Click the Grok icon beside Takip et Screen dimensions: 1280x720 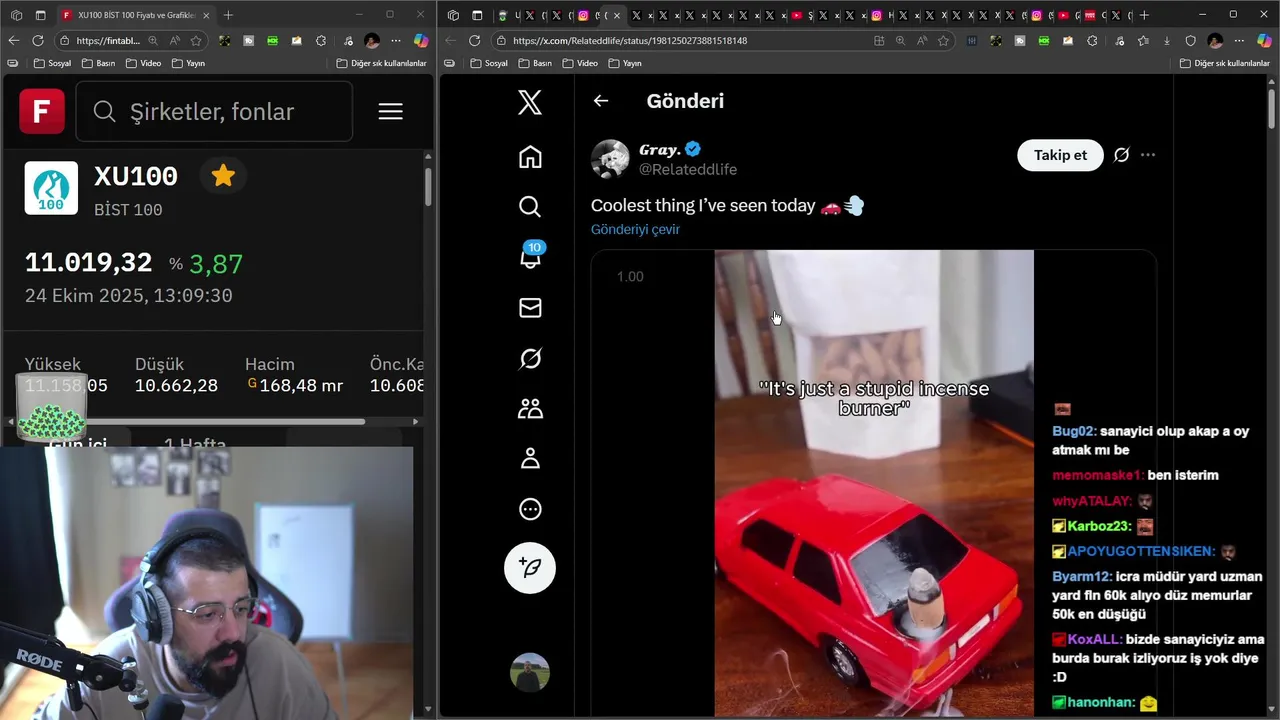point(1122,155)
